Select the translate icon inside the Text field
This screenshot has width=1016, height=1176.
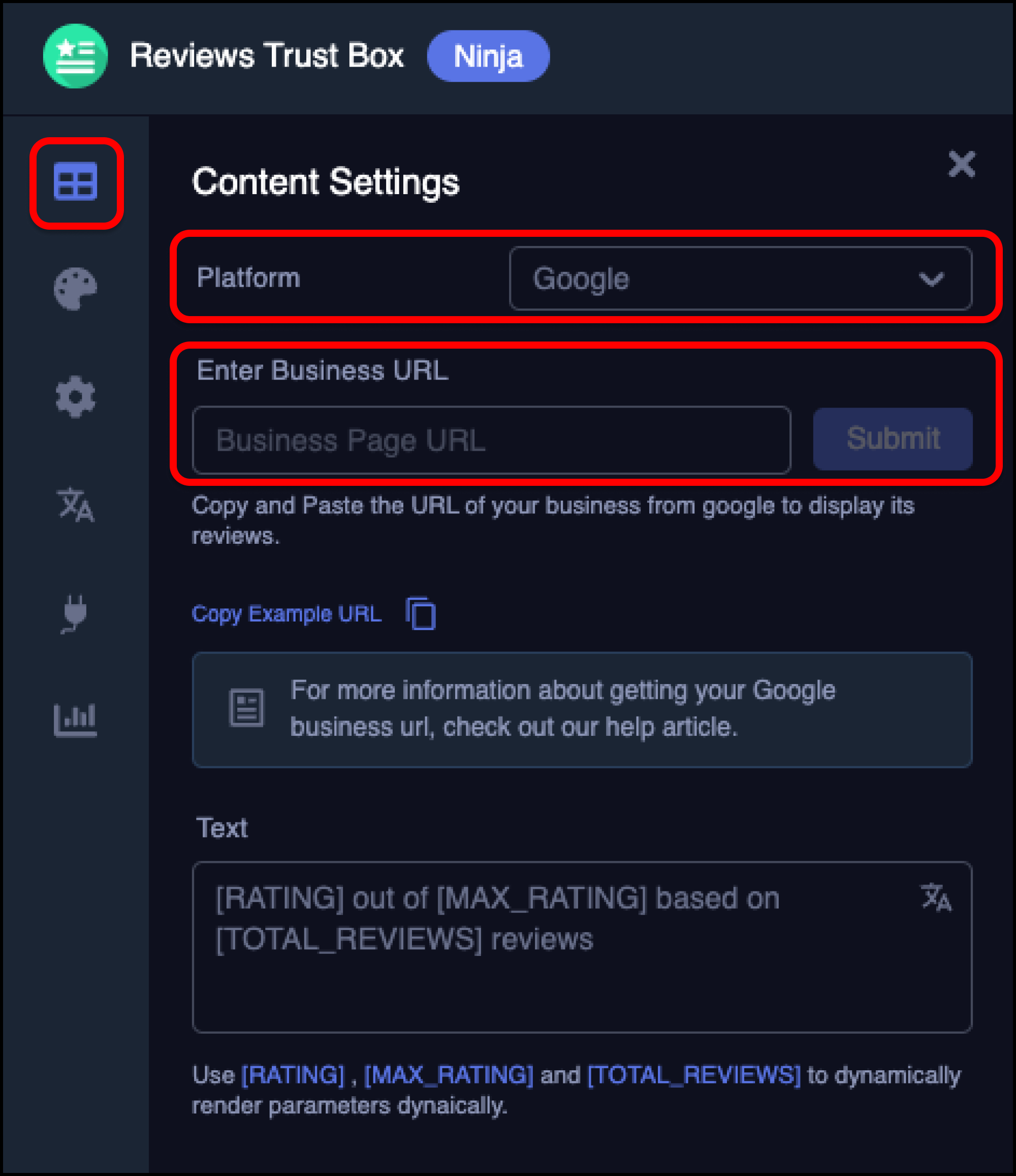(936, 897)
